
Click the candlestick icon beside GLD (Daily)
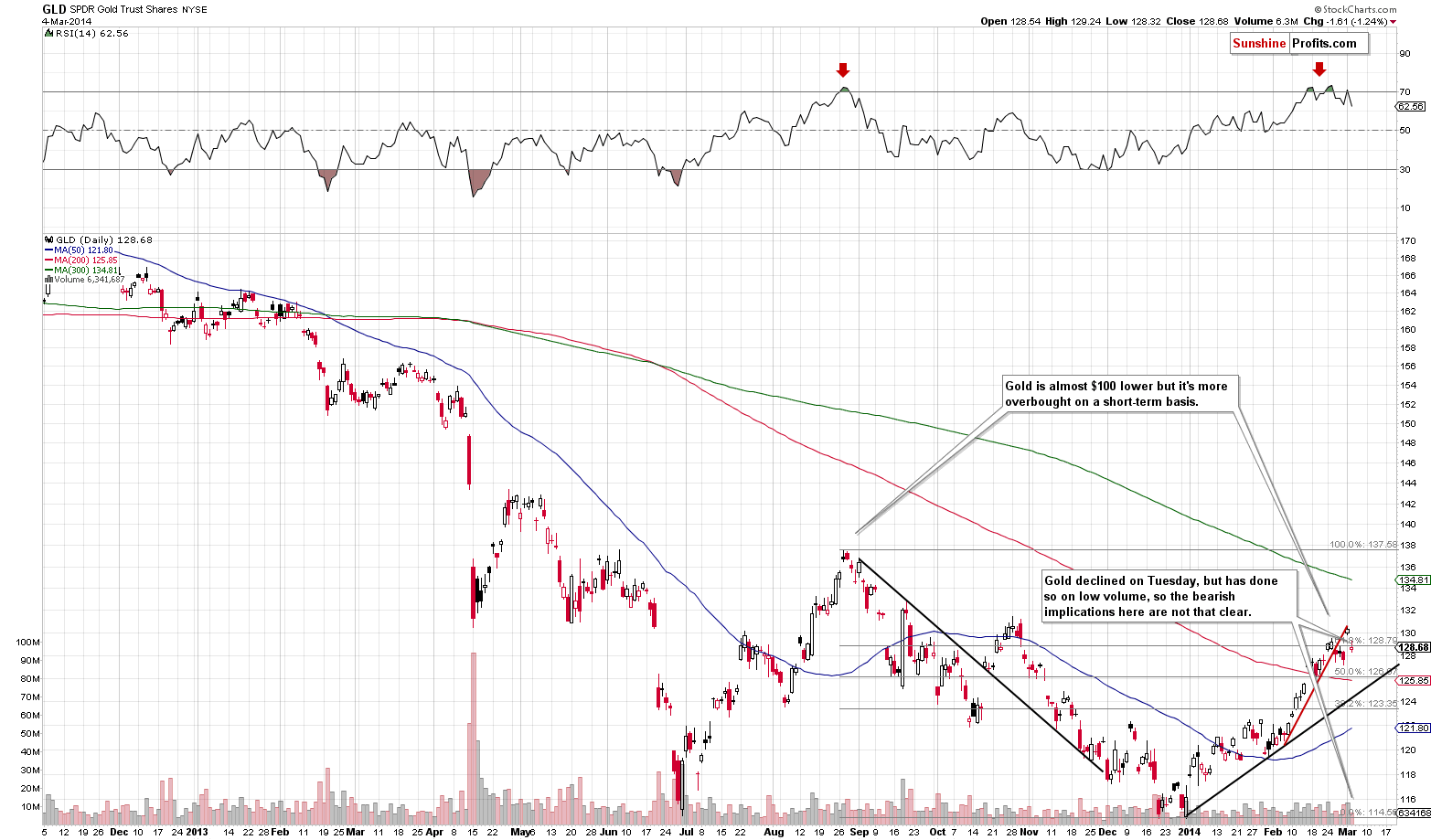[x=48, y=240]
